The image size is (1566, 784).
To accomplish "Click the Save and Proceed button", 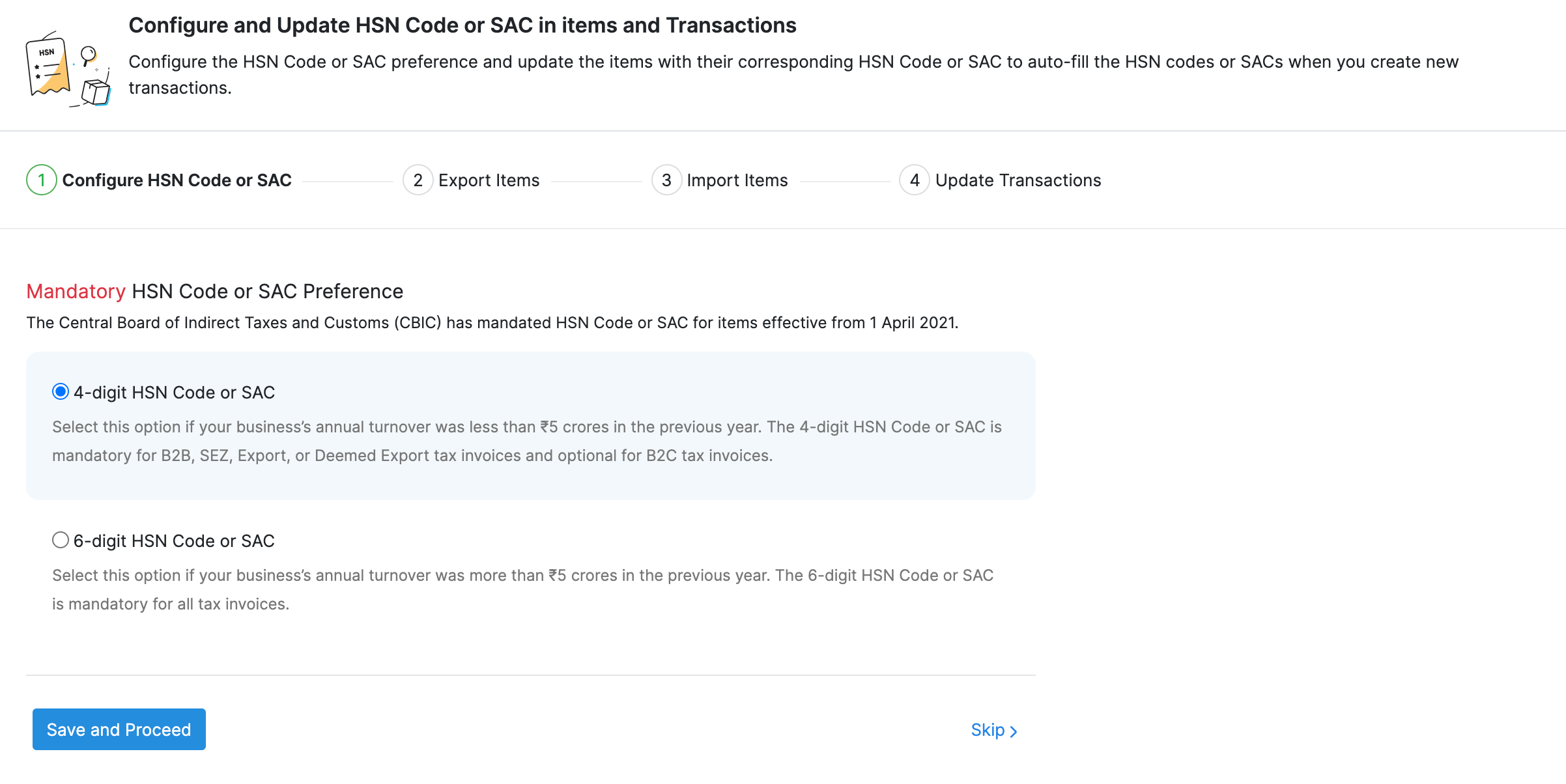I will (x=119, y=729).
